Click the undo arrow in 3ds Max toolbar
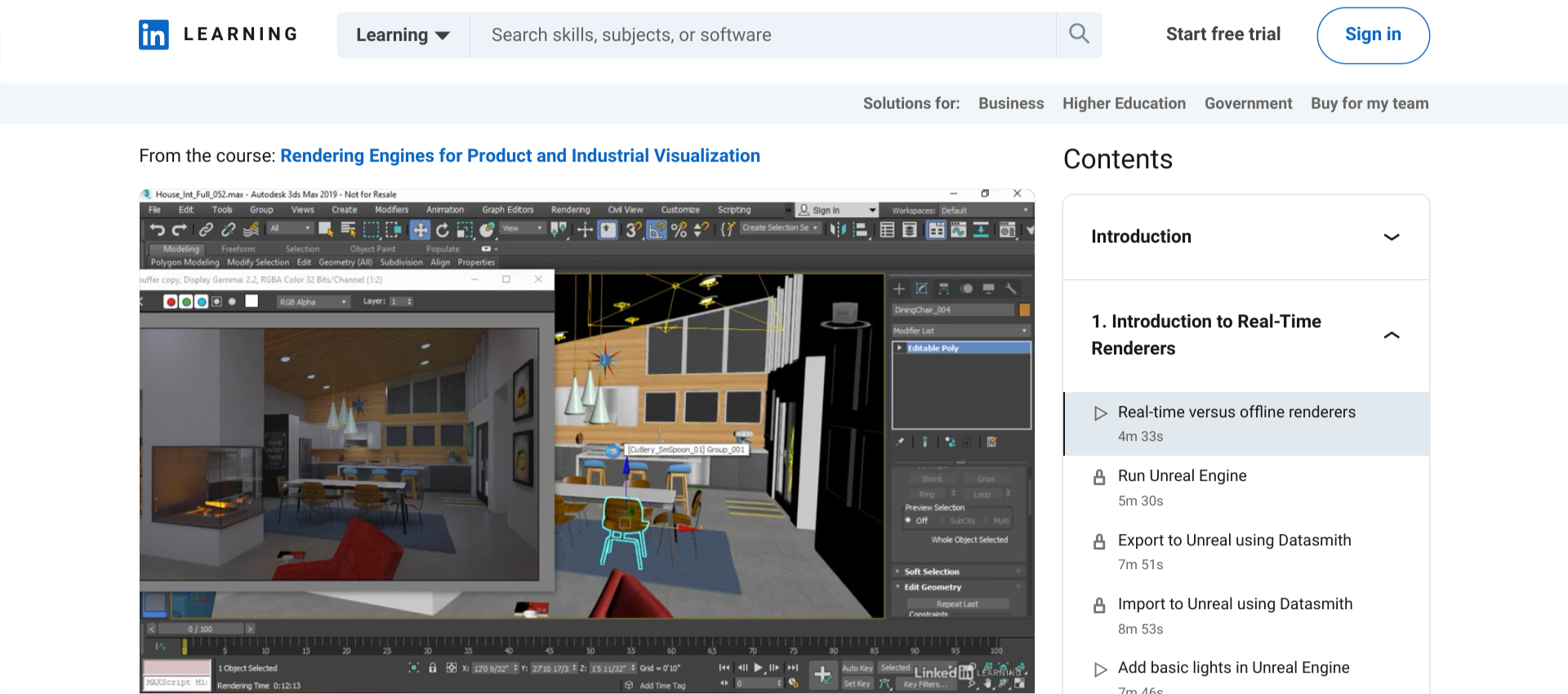The image size is (1568, 694). click(x=158, y=230)
